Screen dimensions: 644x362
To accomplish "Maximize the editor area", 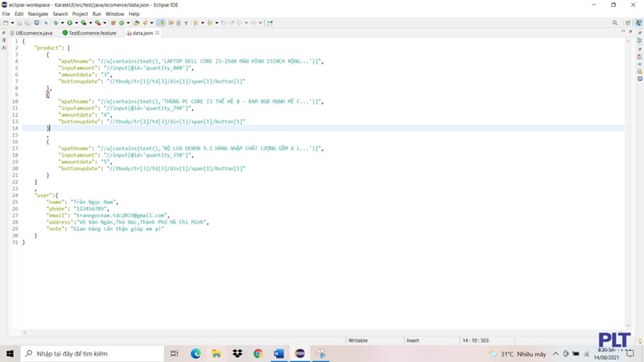I will (x=630, y=32).
